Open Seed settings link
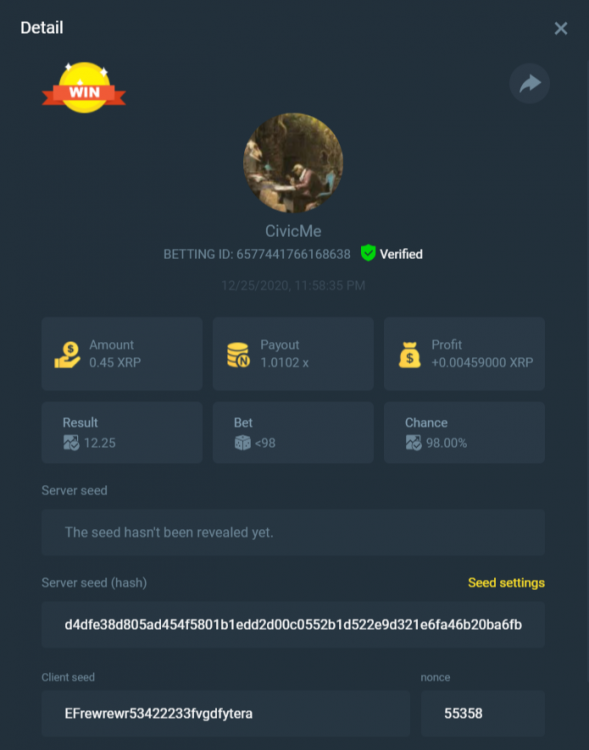The width and height of the screenshot is (589, 750). click(x=506, y=583)
